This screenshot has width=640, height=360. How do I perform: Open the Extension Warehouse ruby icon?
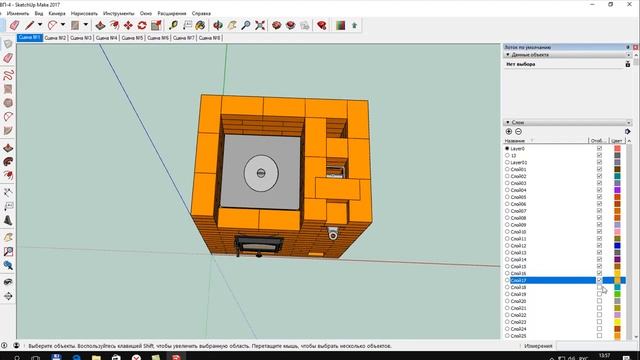322,25
